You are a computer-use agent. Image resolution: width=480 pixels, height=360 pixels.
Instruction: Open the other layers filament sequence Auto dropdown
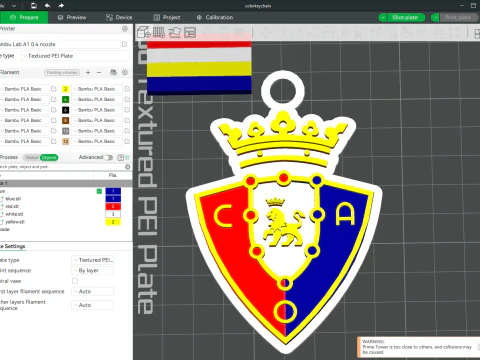93,305
